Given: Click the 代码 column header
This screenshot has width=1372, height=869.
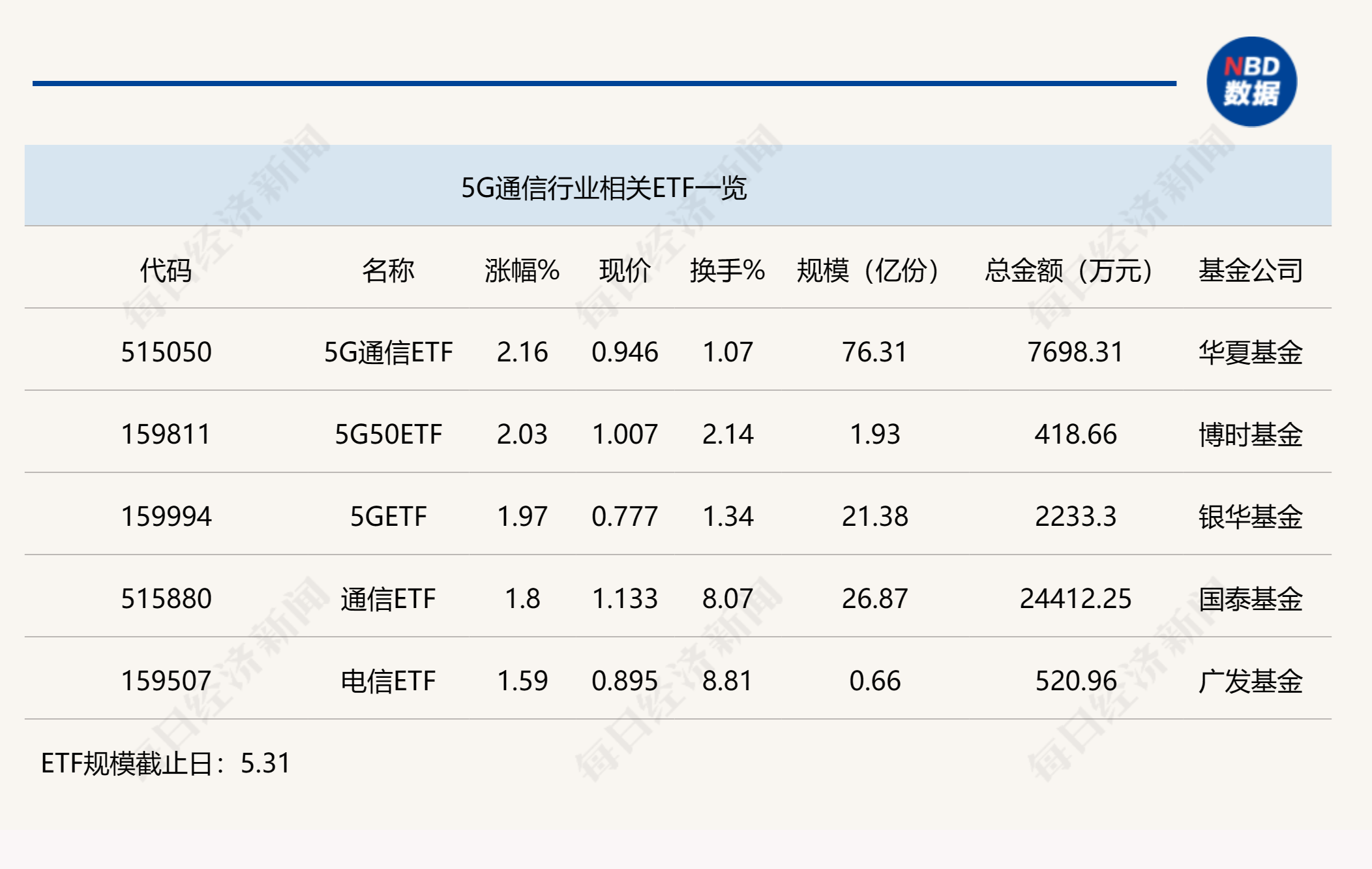Looking at the screenshot, I should click(166, 270).
